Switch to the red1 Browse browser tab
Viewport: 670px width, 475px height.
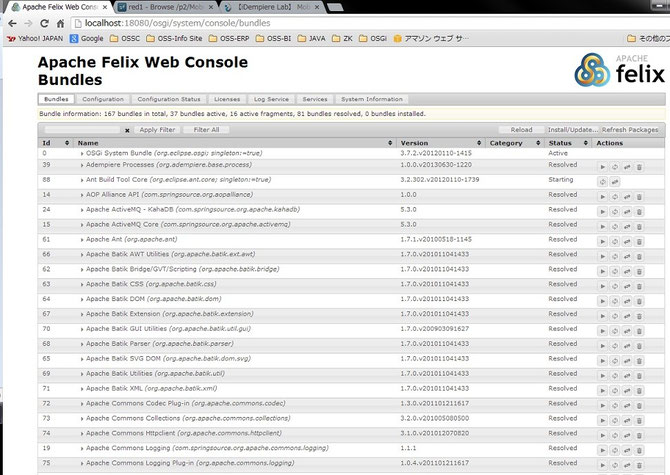tap(166, 7)
